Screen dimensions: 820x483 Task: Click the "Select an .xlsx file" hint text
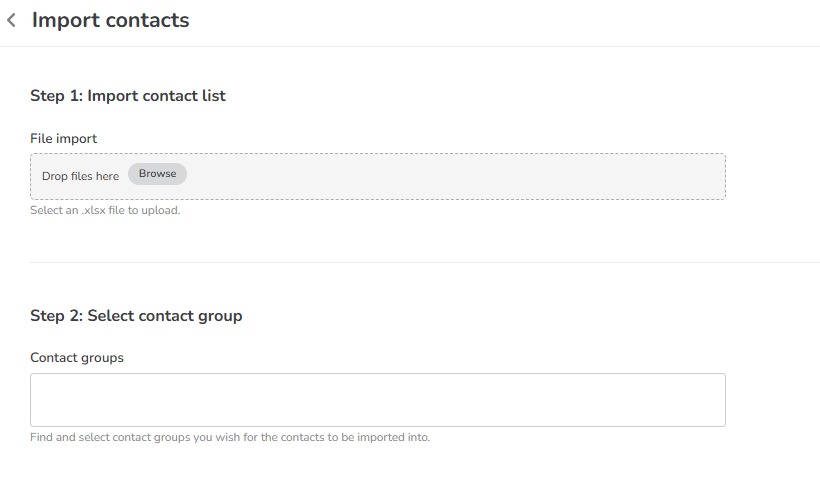[x=105, y=211]
